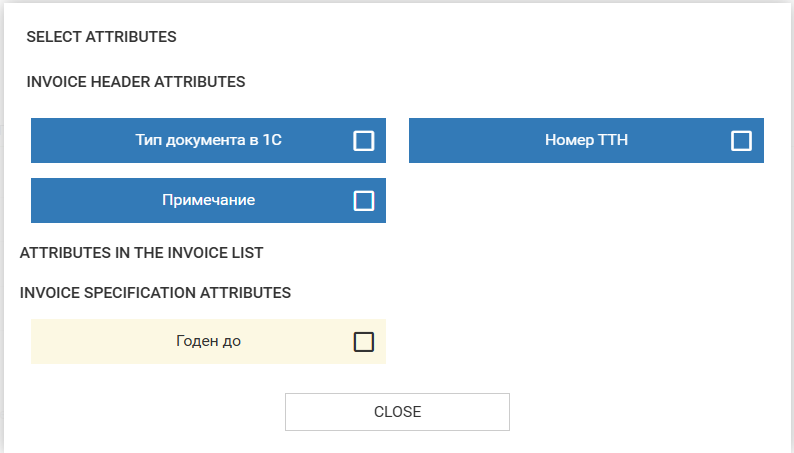
Task: Tick the Номер ТТН checkbox
Action: [x=741, y=141]
